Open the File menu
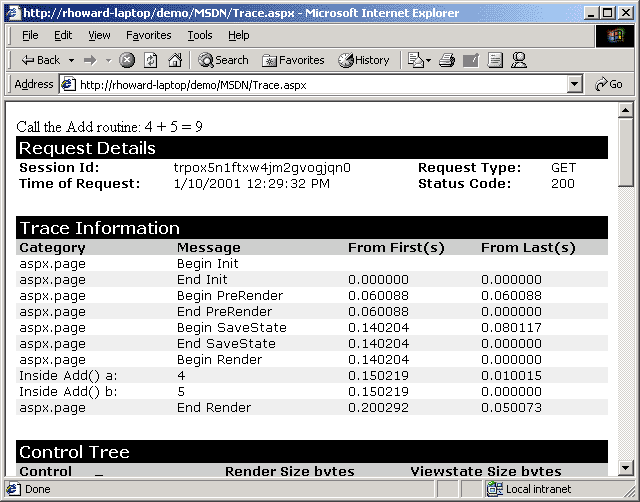 point(30,35)
